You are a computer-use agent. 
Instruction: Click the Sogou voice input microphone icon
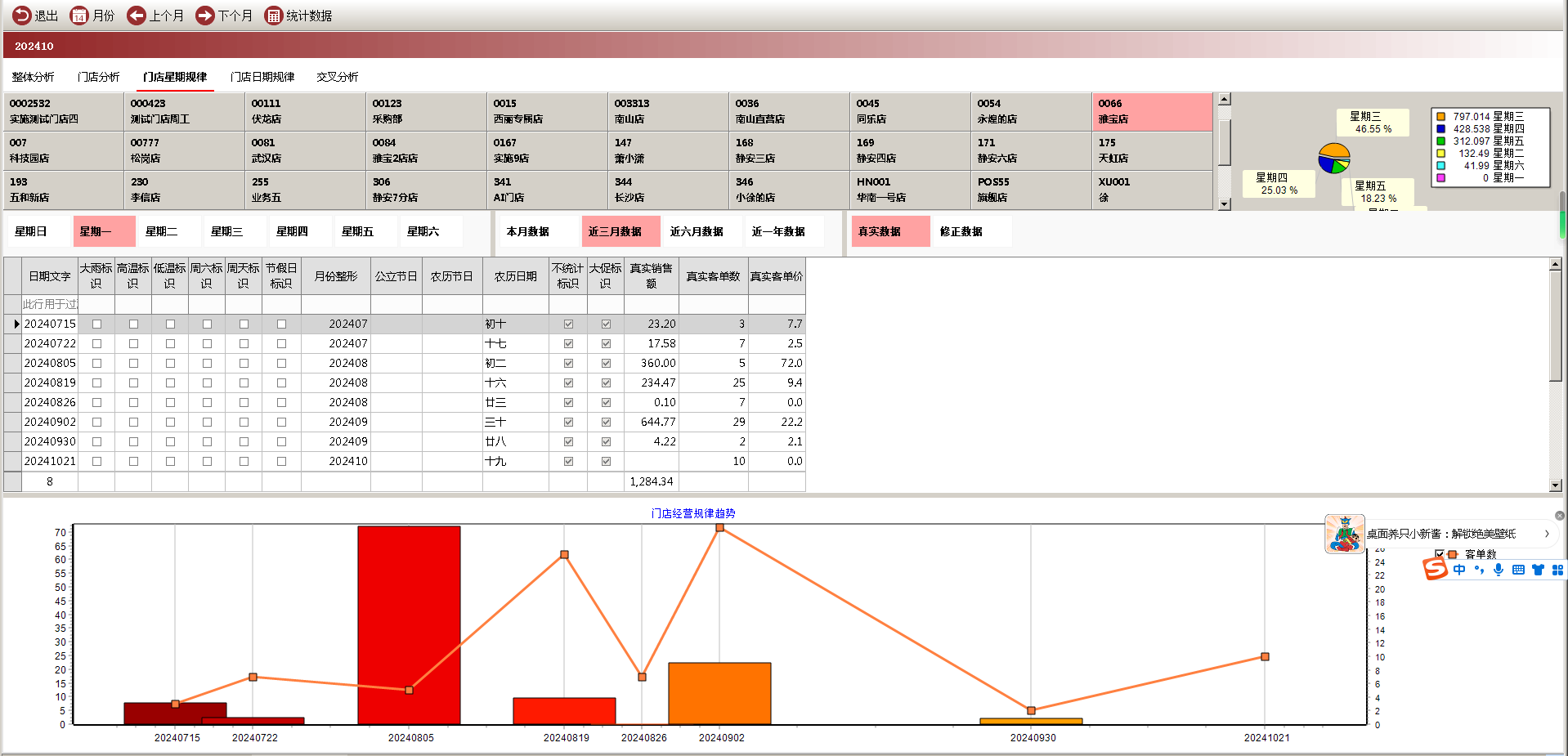point(1499,570)
